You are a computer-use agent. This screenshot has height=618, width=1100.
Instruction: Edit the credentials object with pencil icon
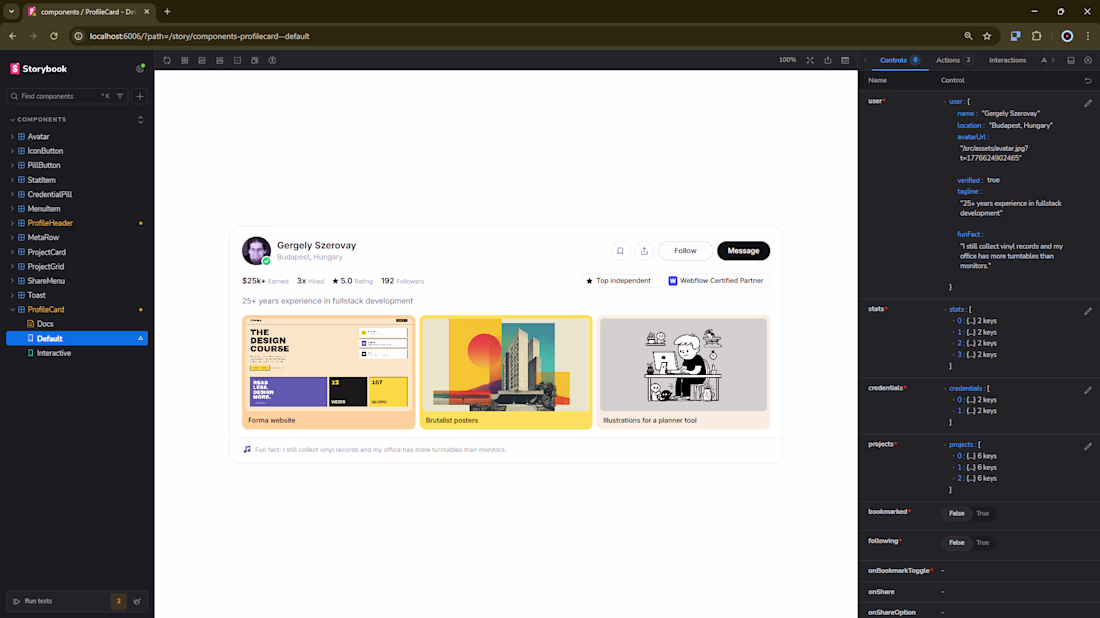(1088, 390)
